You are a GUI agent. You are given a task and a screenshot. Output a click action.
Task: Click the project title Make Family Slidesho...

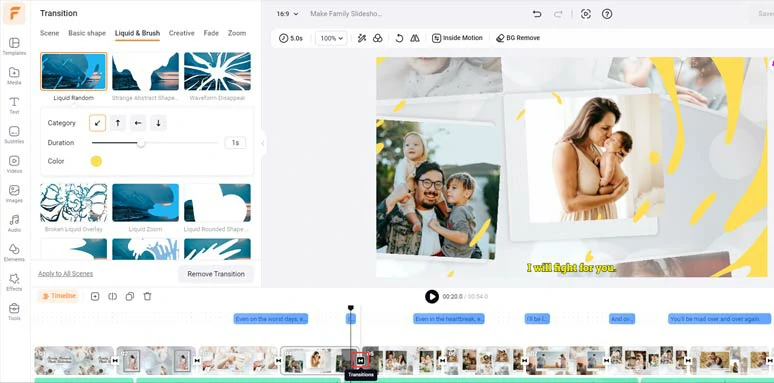coord(346,14)
